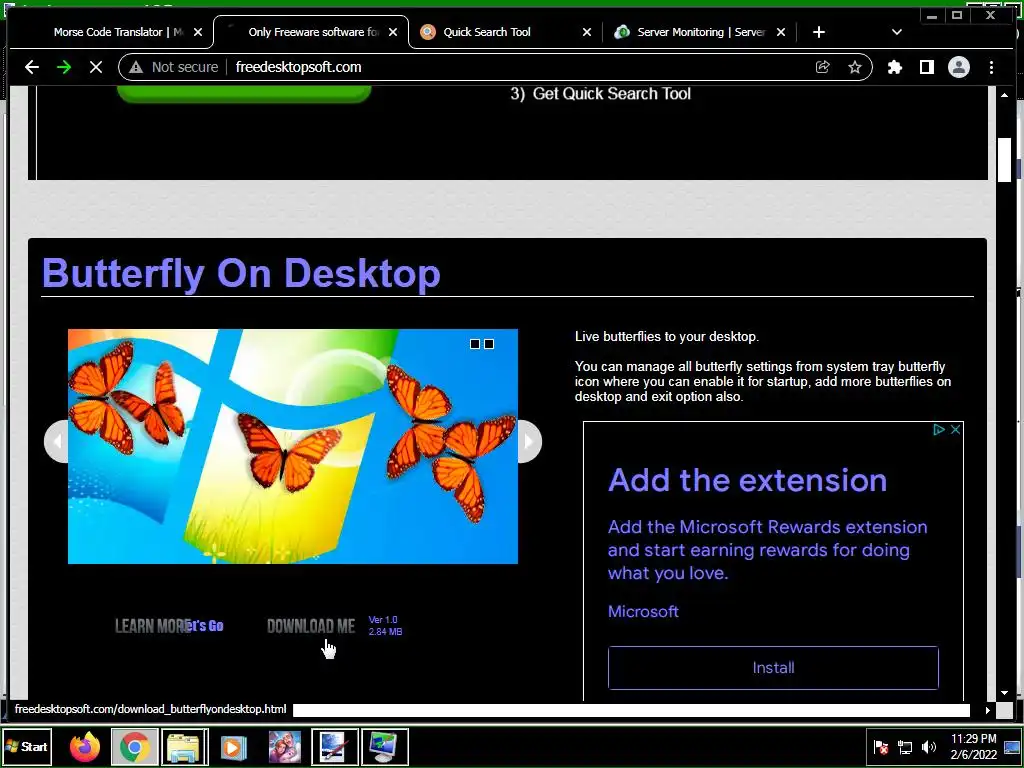The width and height of the screenshot is (1024, 768).
Task: Open the AdChoices triangle icon
Action: (x=938, y=429)
